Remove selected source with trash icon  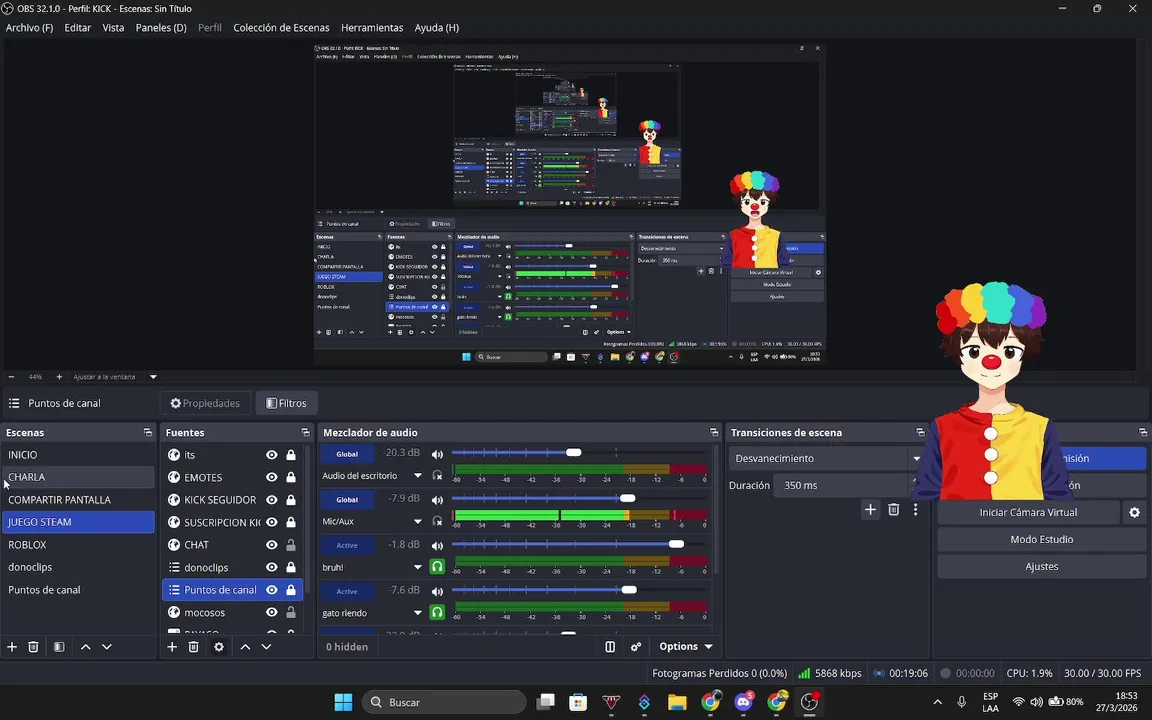point(193,647)
